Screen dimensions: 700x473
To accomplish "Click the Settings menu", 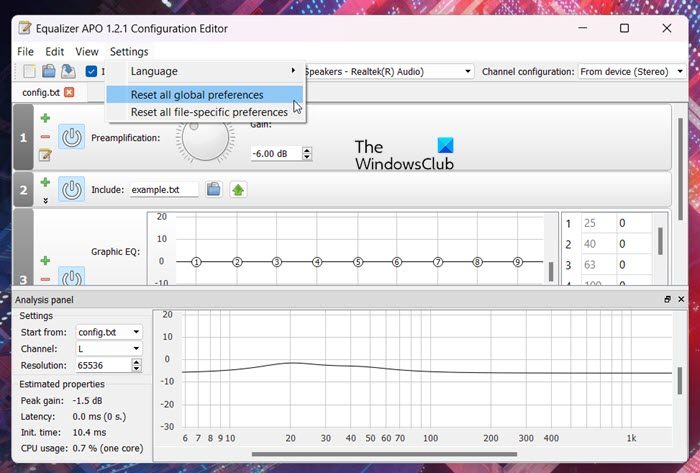I will pyautogui.click(x=129, y=52).
